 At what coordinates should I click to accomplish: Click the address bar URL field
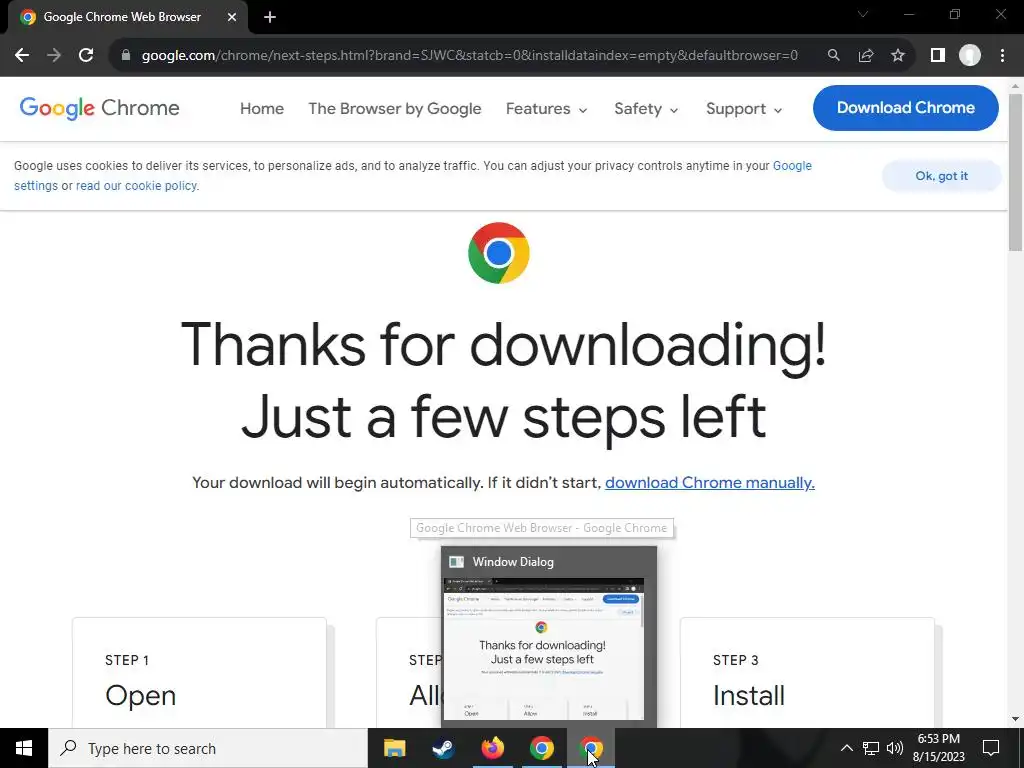(x=470, y=56)
